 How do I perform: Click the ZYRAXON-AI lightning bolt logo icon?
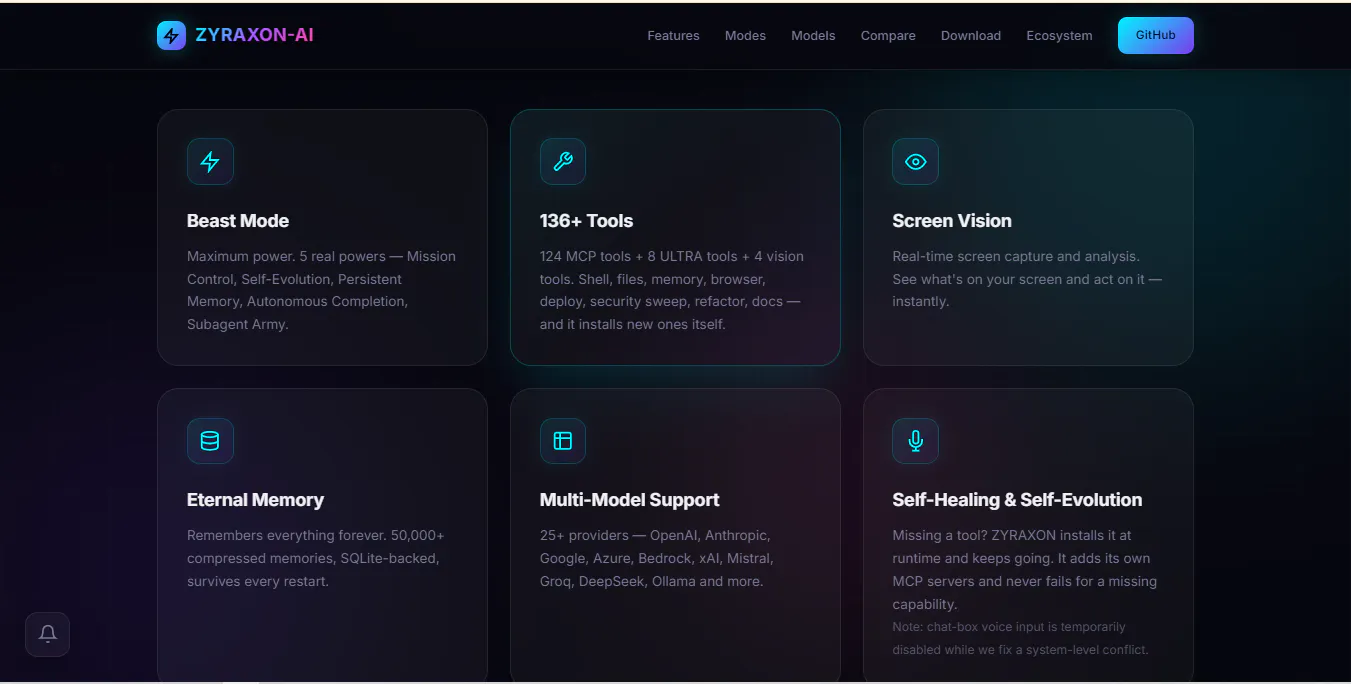point(171,36)
